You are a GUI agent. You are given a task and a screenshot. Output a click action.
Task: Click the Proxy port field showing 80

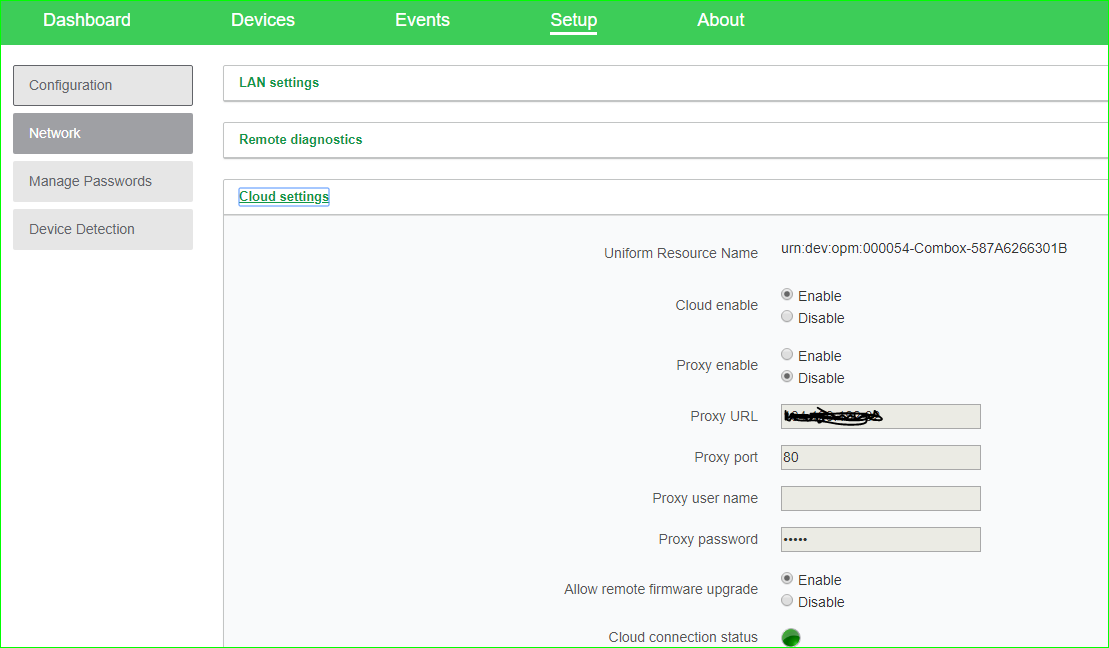pyautogui.click(x=881, y=458)
